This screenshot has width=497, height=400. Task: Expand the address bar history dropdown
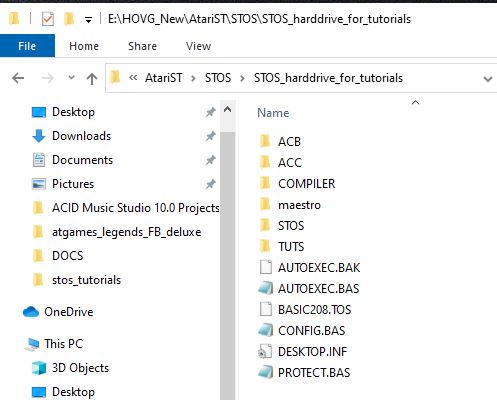[488, 79]
